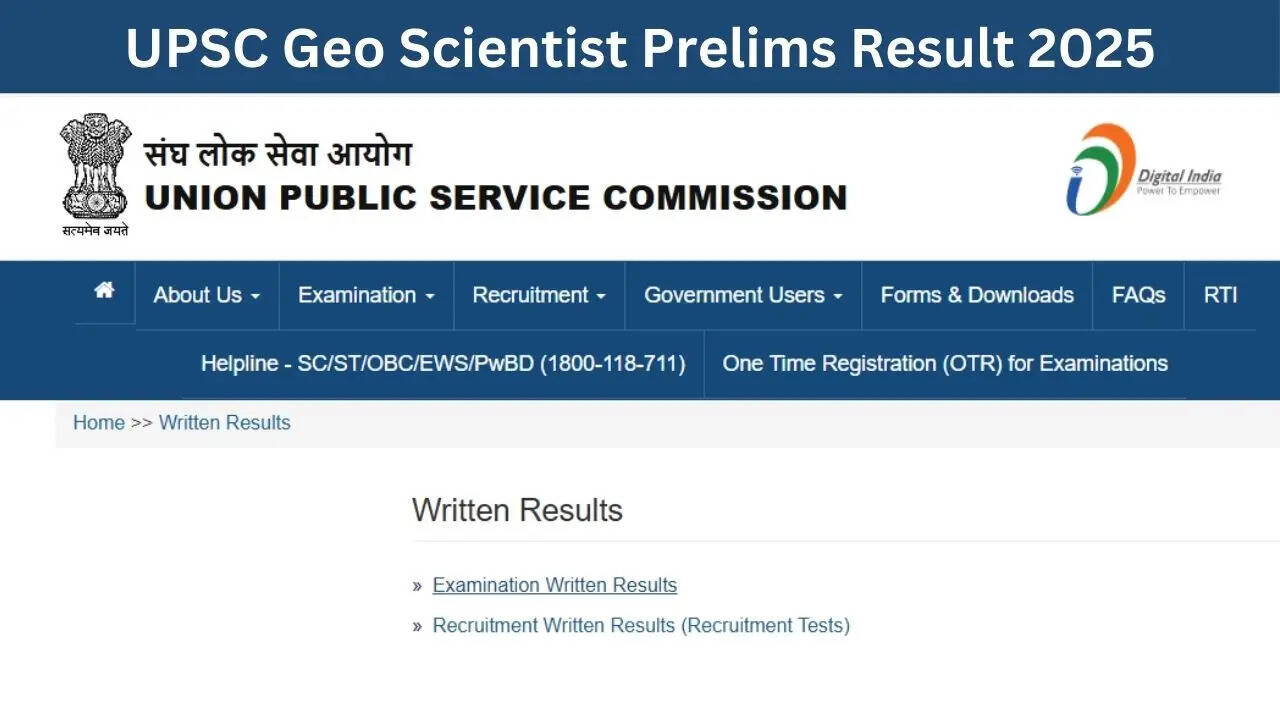
Task: Open the Government Users dropdown
Action: 743,295
